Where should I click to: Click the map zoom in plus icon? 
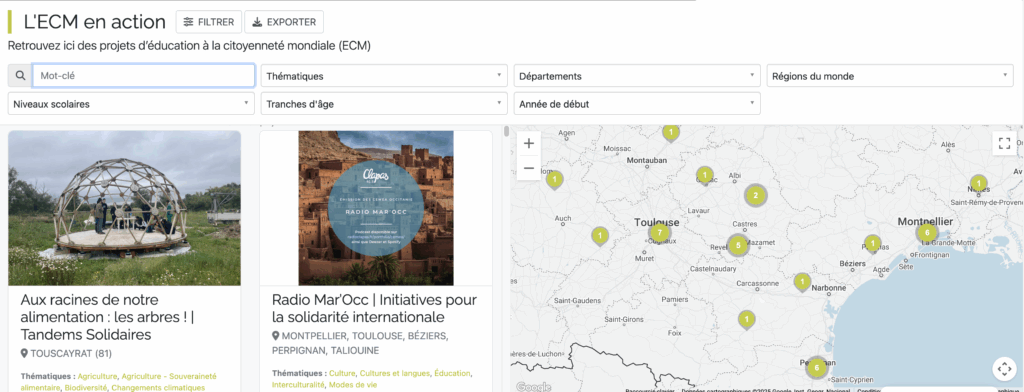click(529, 143)
